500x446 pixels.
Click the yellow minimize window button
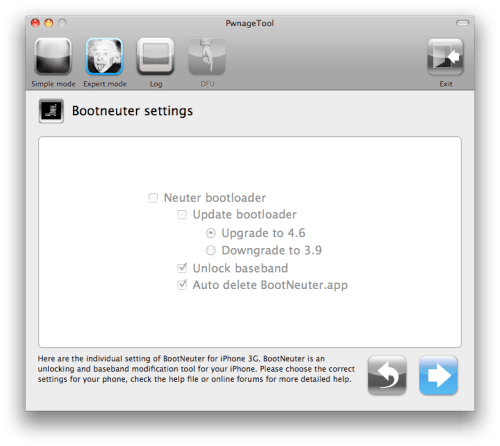[49, 23]
